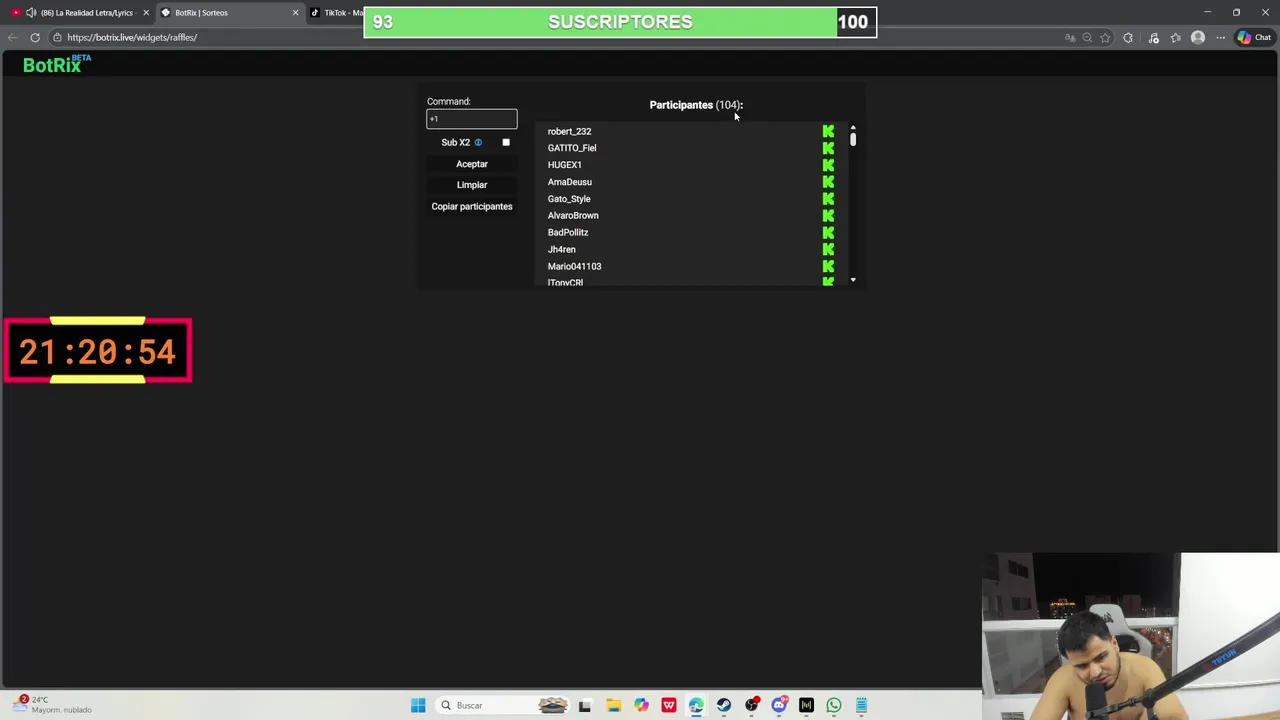Screen dimensions: 1280x720
Task: Click Copiar participantes button
Action: click(472, 206)
